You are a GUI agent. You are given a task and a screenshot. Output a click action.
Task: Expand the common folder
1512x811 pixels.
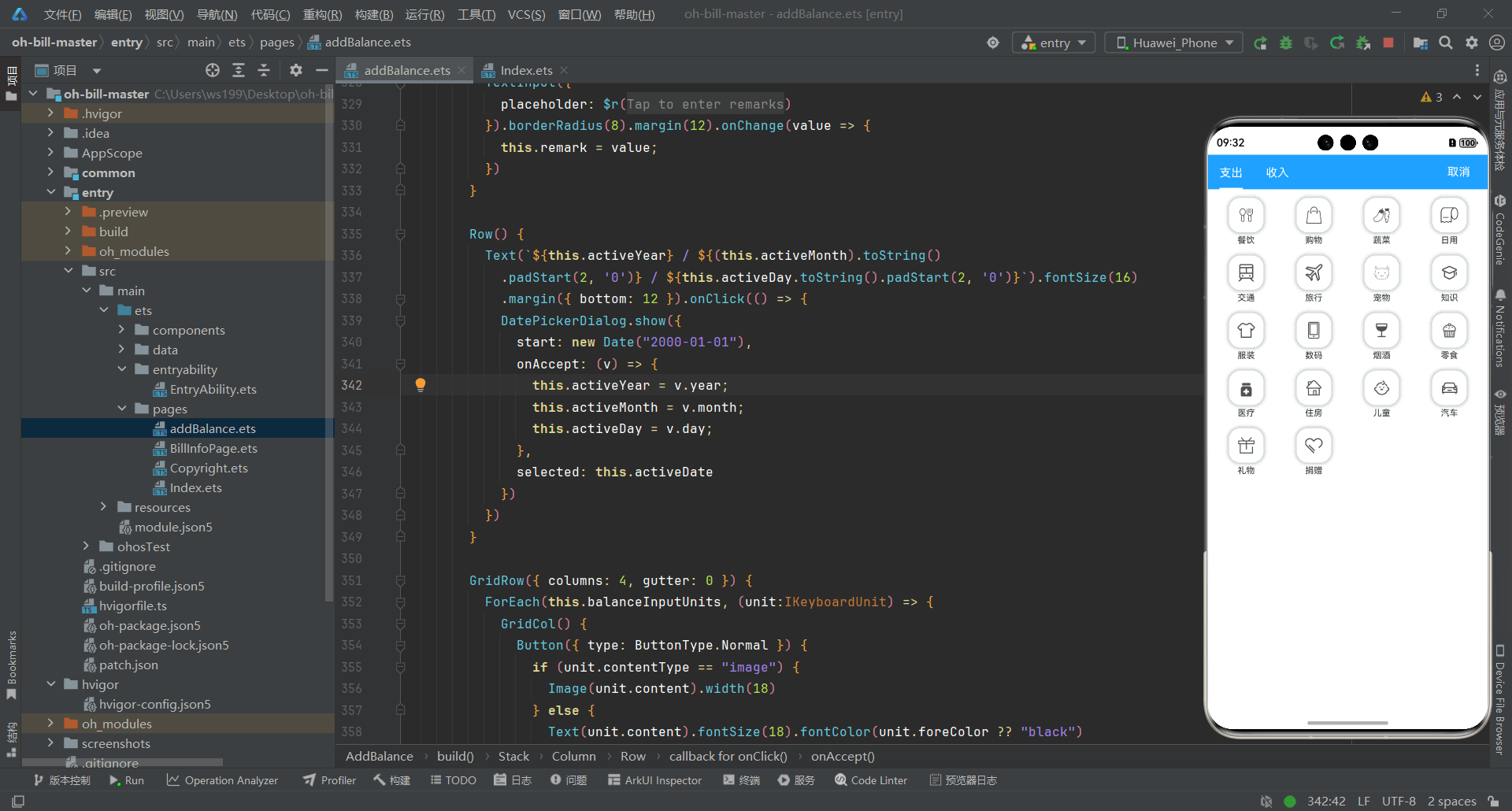[50, 172]
